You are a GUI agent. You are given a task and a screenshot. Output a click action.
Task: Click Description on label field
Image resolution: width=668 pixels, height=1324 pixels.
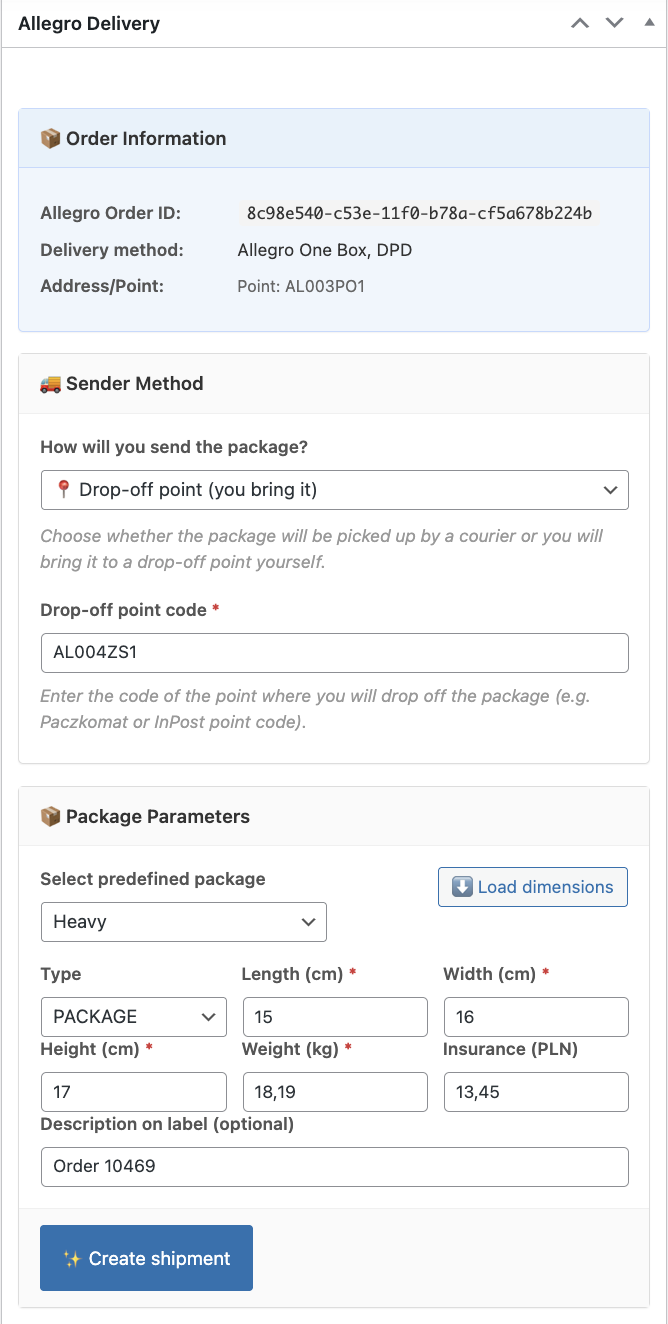[334, 1166]
